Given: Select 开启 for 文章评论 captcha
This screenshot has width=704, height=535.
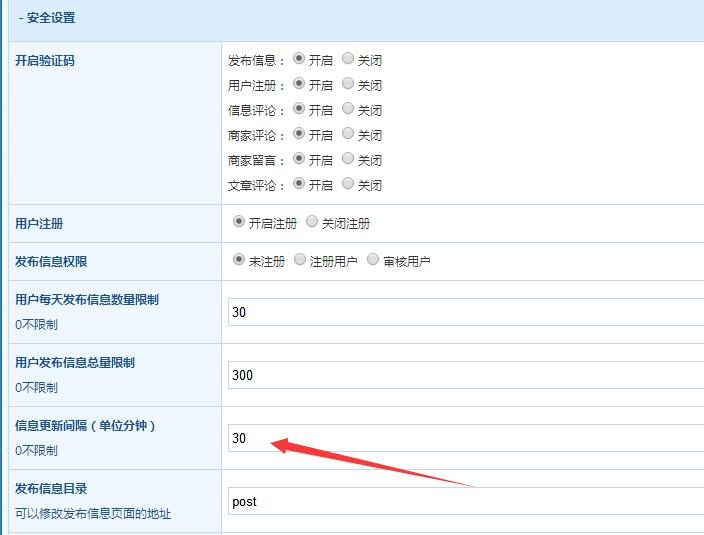Looking at the screenshot, I should tap(299, 184).
